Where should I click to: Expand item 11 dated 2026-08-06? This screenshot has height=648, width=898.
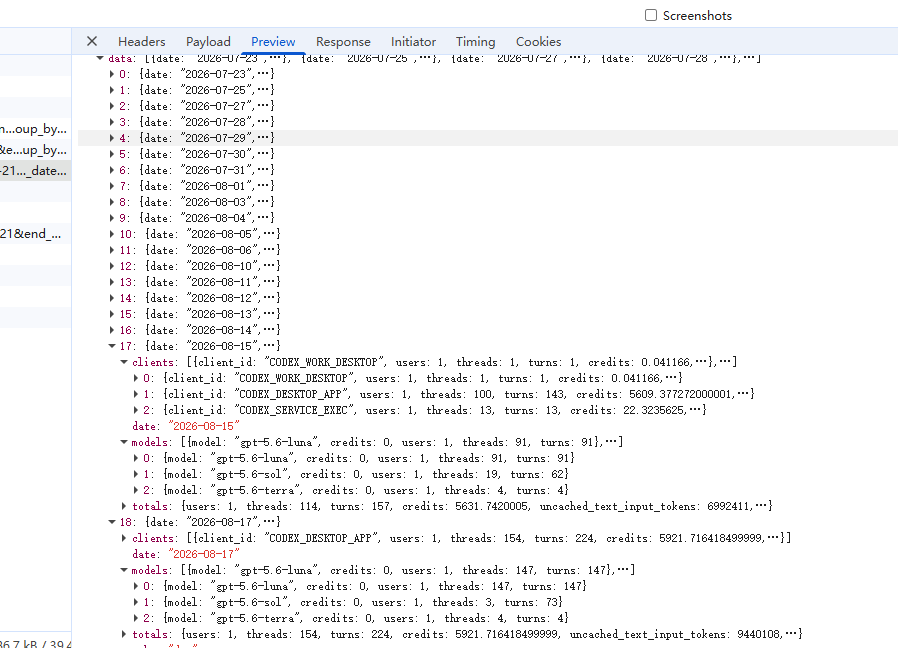click(x=112, y=250)
